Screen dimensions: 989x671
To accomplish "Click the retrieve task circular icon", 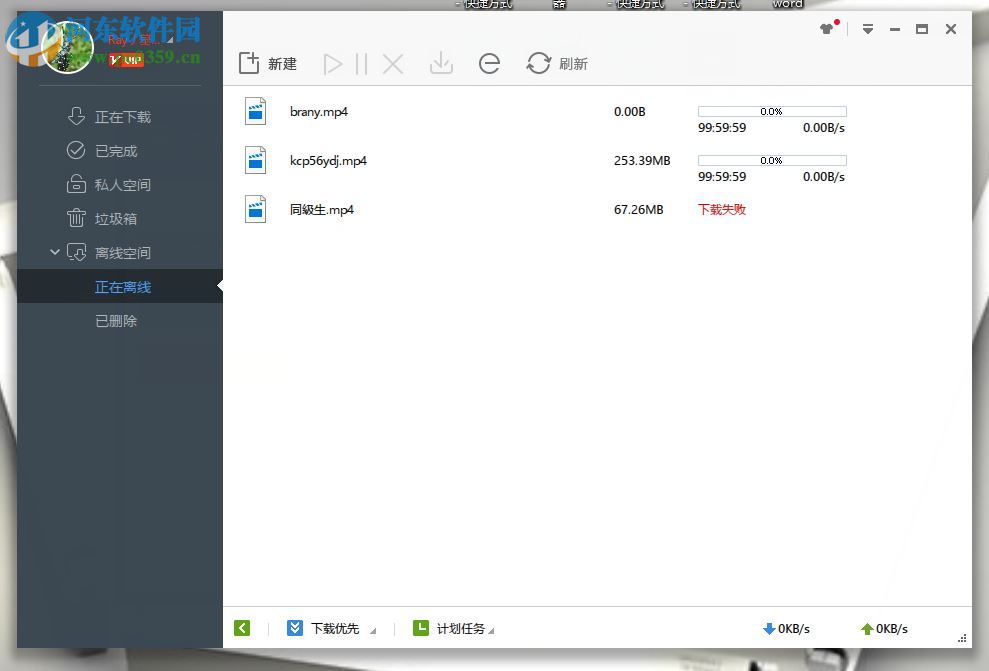I will click(490, 63).
